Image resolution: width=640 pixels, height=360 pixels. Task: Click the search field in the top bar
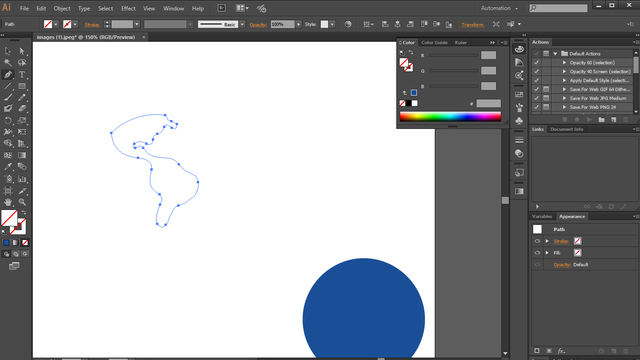point(558,8)
